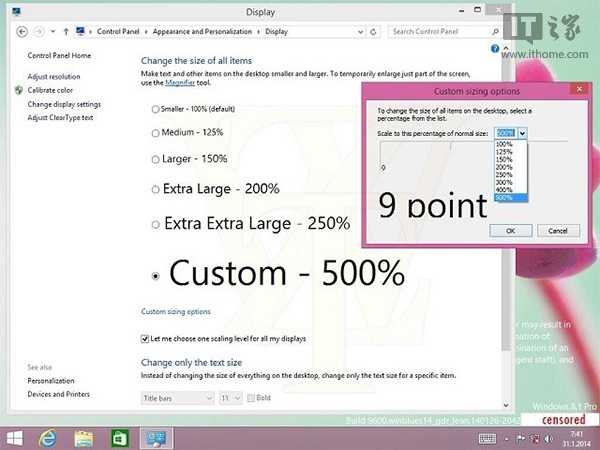Screen dimensions: 600x450
Task: Minimize the Display window
Action: (461, 11)
